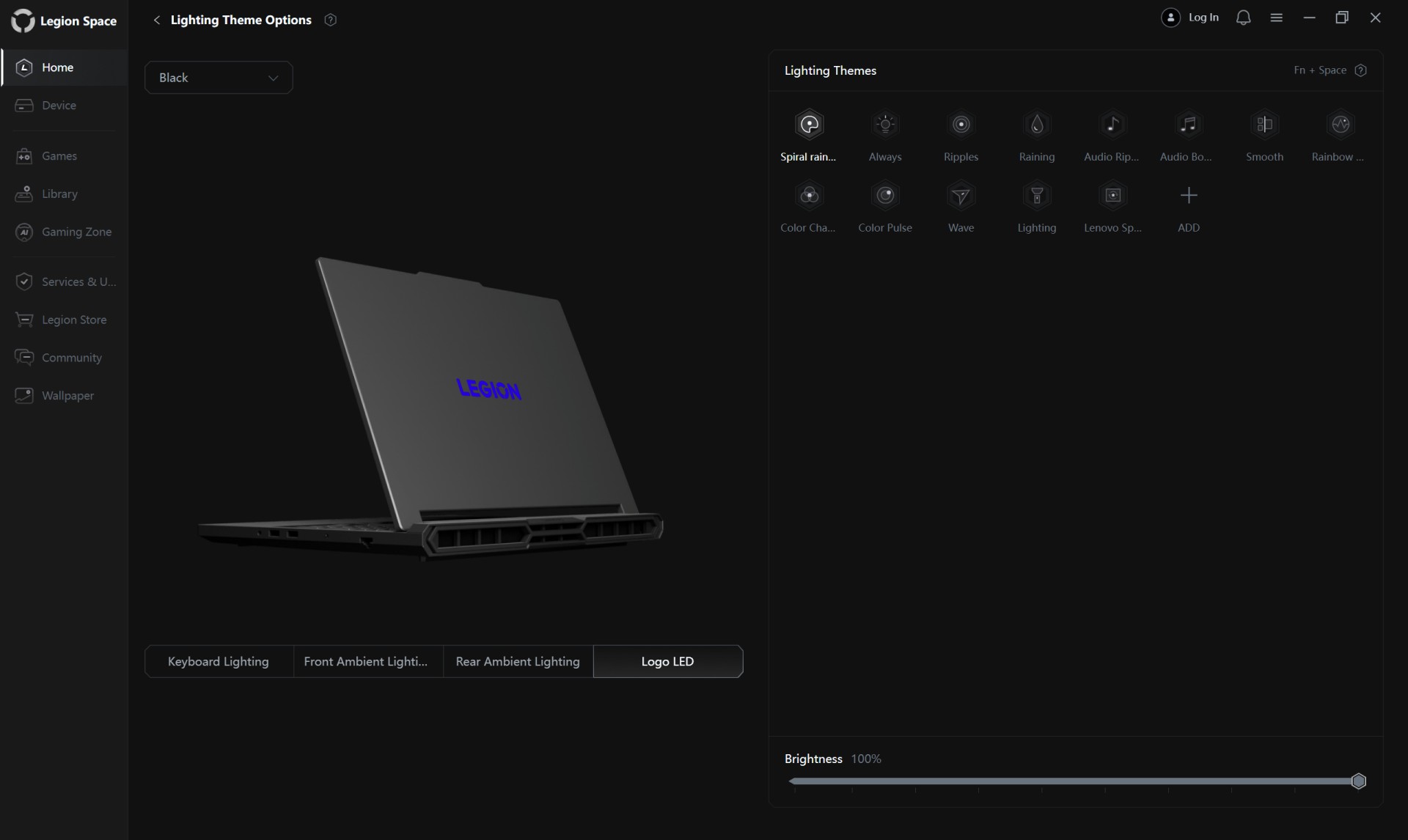Open Front Ambient Lighting tab
The height and width of the screenshot is (840, 1408).
[x=366, y=661]
